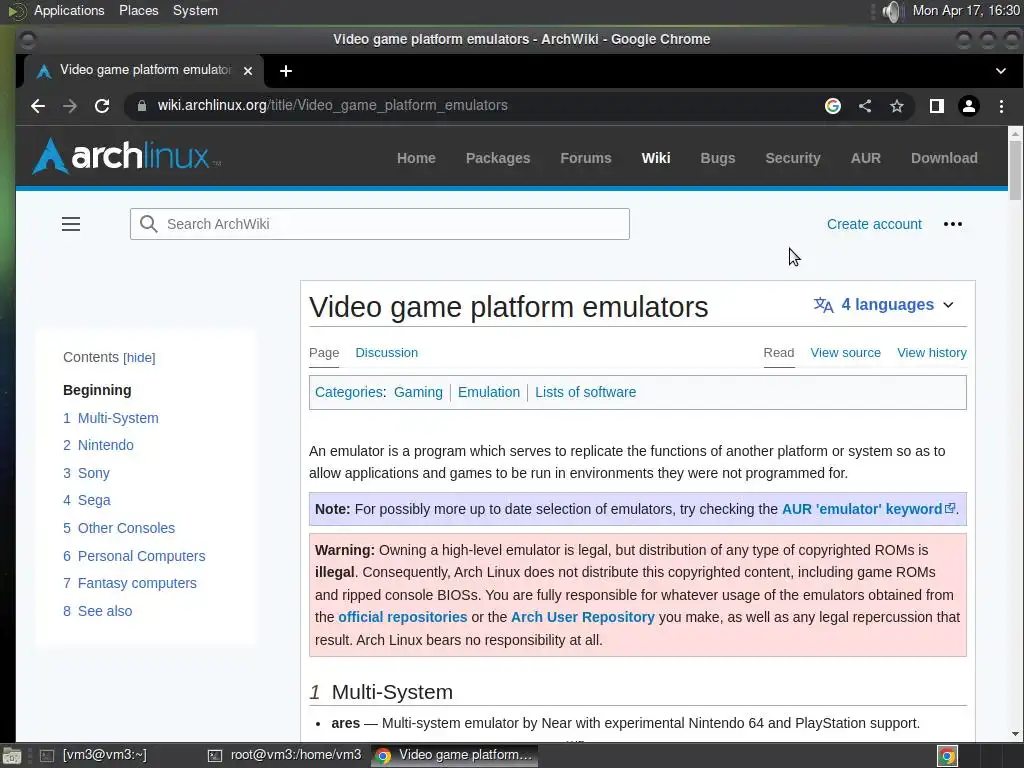Open Chrome three-dot menu
1024x768 pixels.
1001,106
